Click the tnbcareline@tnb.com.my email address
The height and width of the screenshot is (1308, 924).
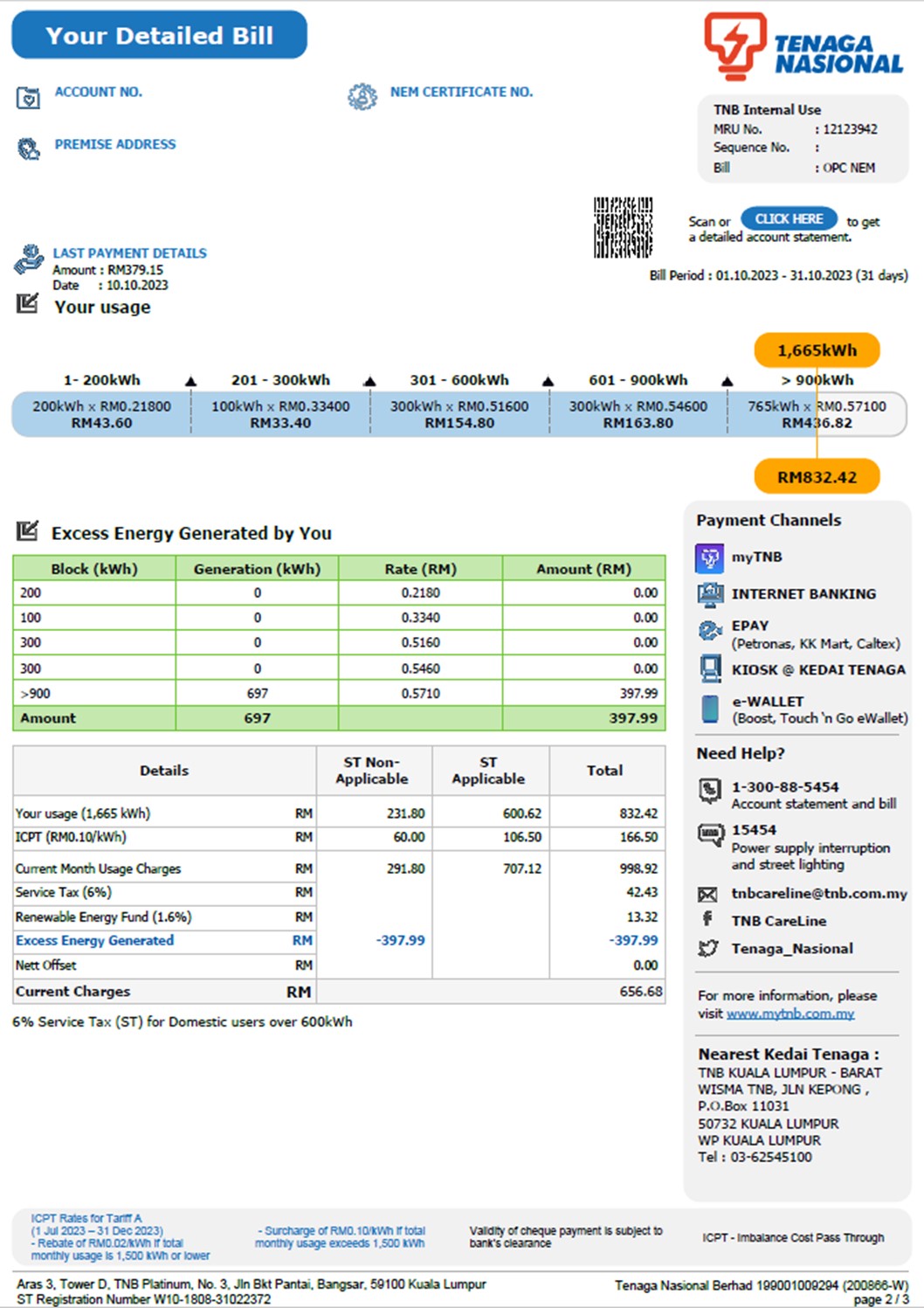click(x=818, y=894)
